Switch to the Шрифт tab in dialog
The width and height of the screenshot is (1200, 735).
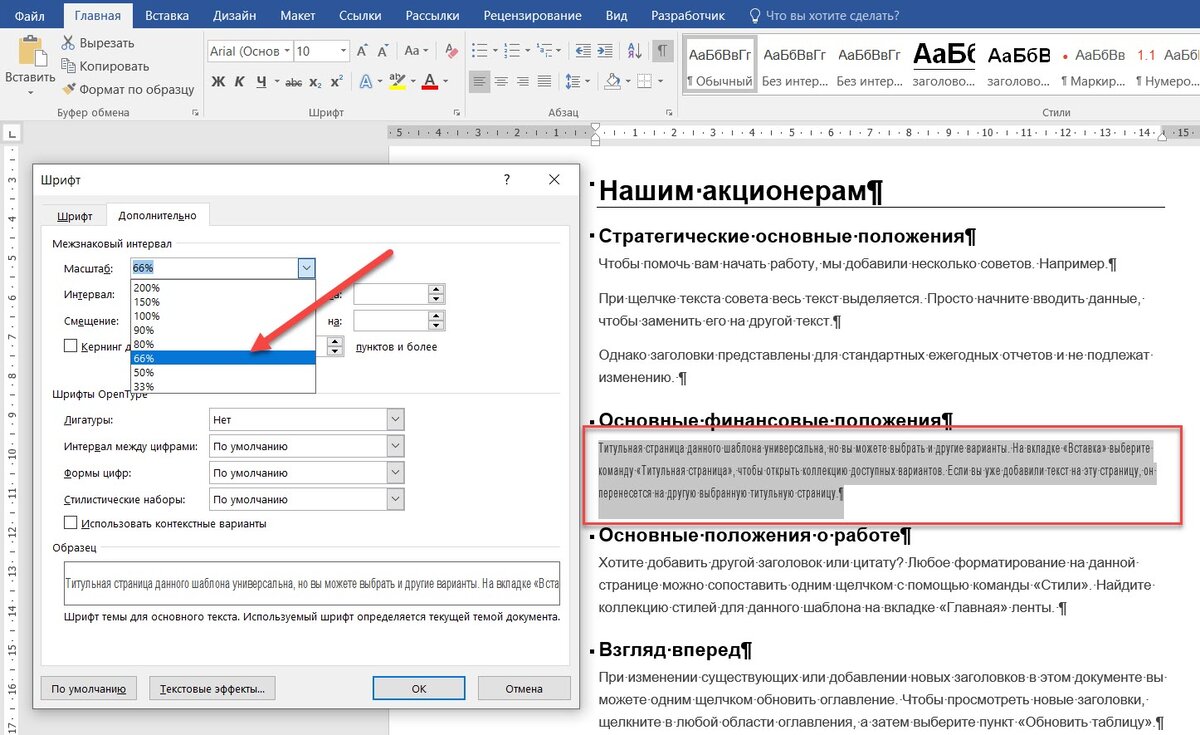click(75, 216)
